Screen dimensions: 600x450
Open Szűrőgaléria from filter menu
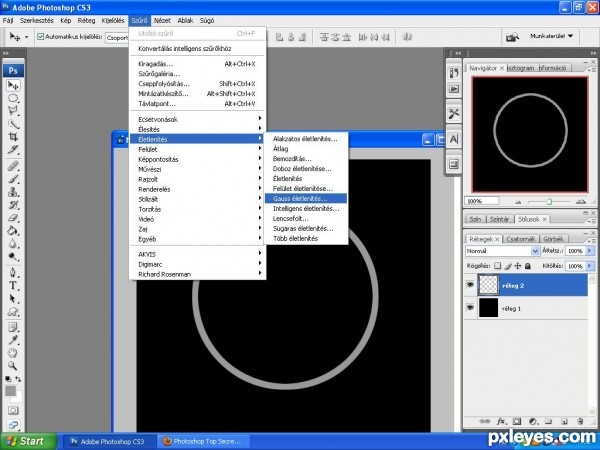[197, 74]
